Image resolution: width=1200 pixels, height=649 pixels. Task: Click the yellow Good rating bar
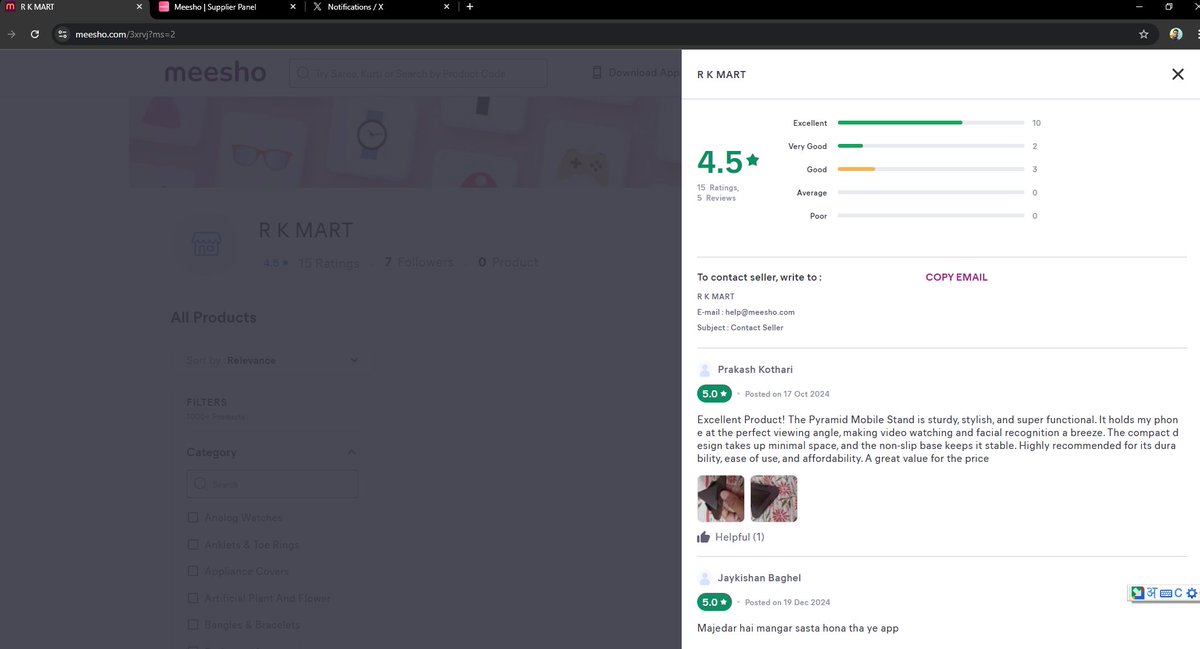(931, 169)
